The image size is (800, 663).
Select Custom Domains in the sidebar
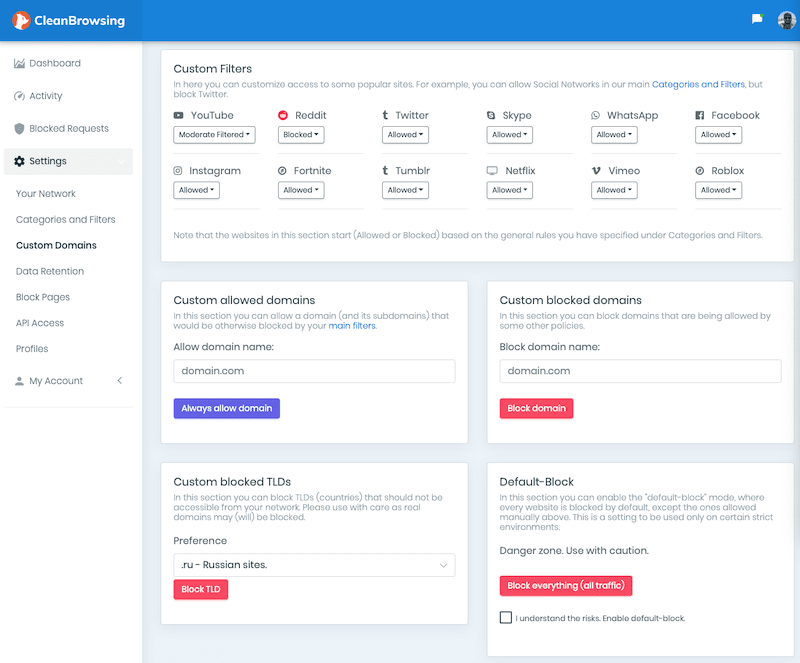tap(56, 245)
